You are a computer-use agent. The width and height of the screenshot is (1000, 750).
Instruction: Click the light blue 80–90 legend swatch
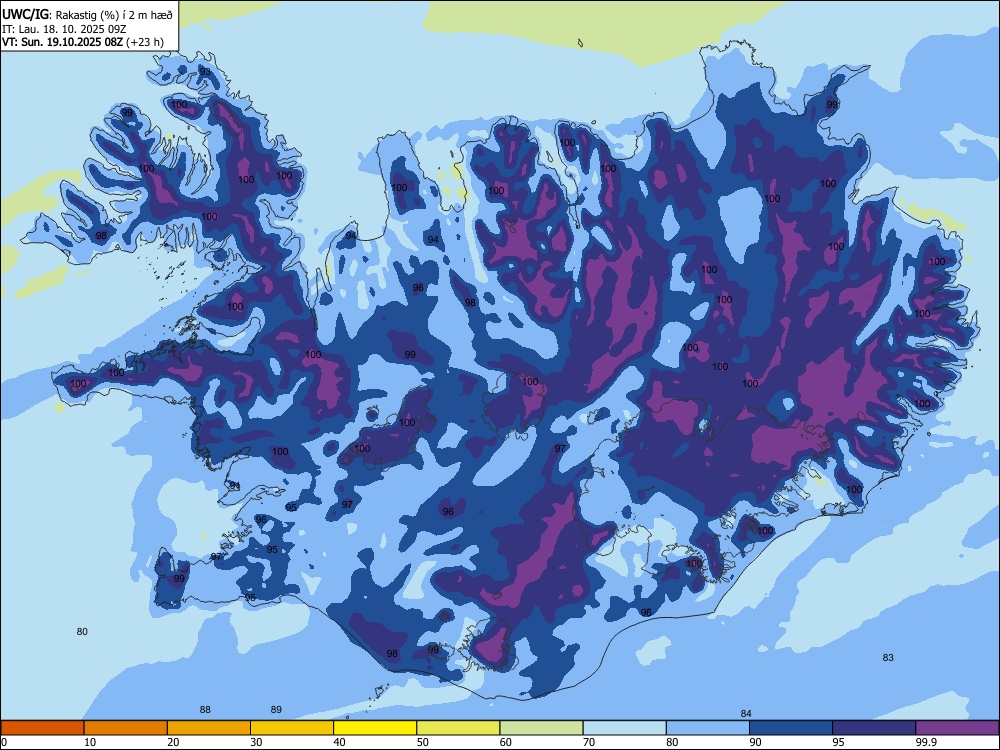pos(708,728)
